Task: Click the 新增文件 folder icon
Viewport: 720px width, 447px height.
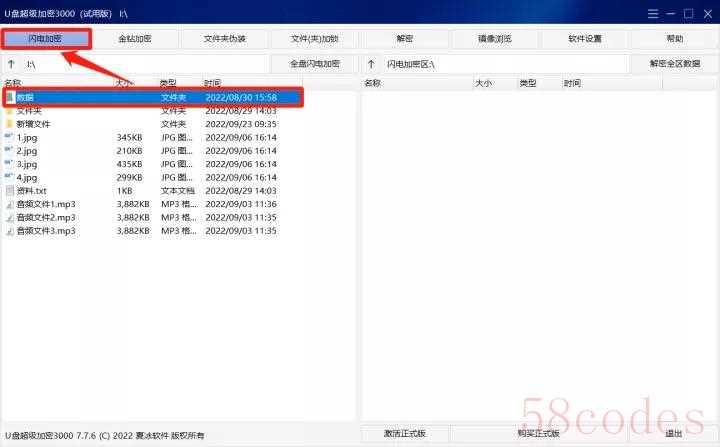Action: pos(10,124)
